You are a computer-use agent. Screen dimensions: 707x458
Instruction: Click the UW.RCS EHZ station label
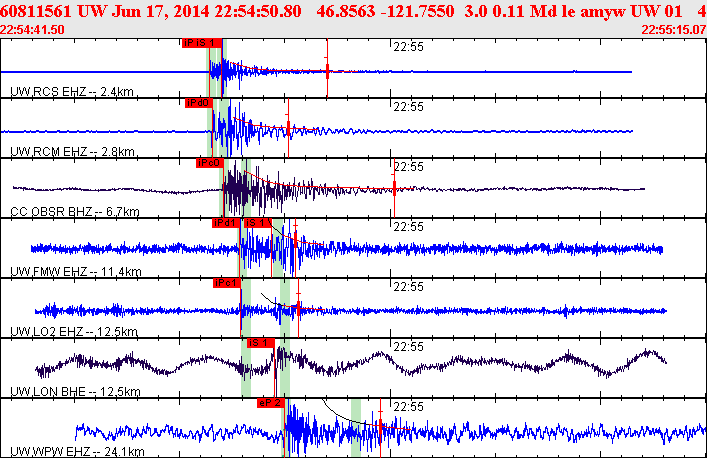click(x=71, y=92)
